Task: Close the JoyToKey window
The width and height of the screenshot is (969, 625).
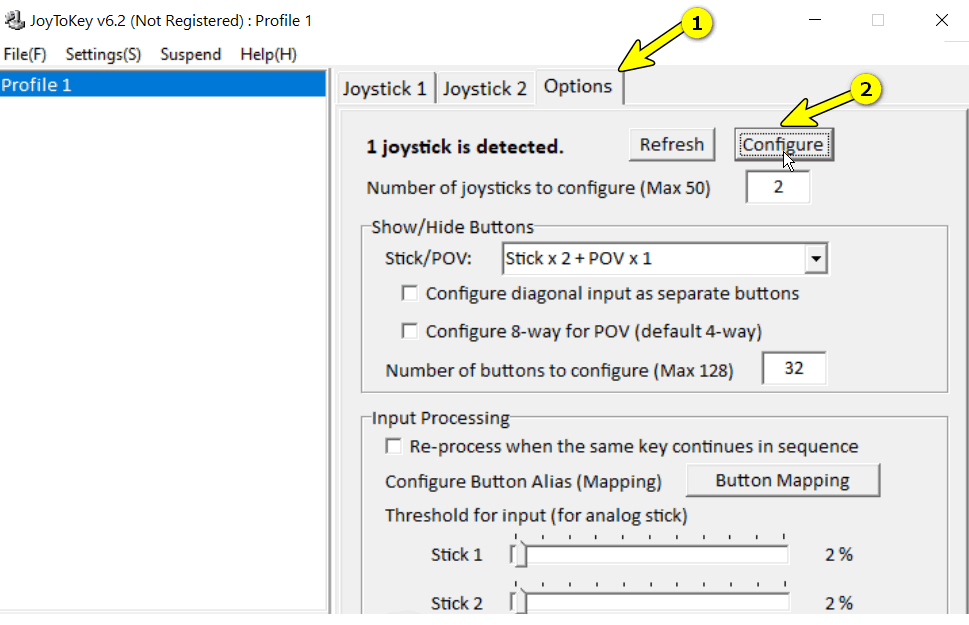Action: [x=941, y=20]
